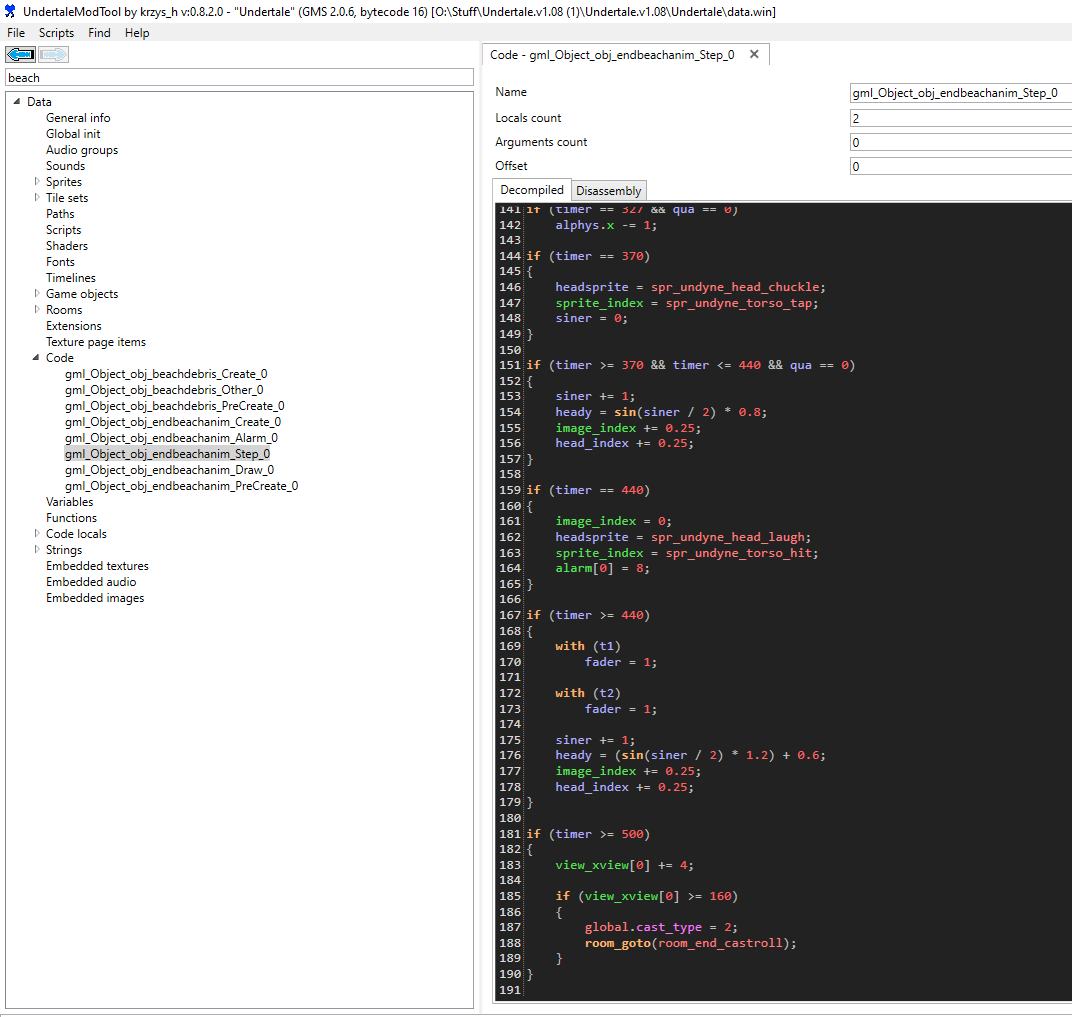
Task: Open gml_Object_obj_endbeachanim_Alarm_0 code entry
Action: pyautogui.click(x=172, y=437)
